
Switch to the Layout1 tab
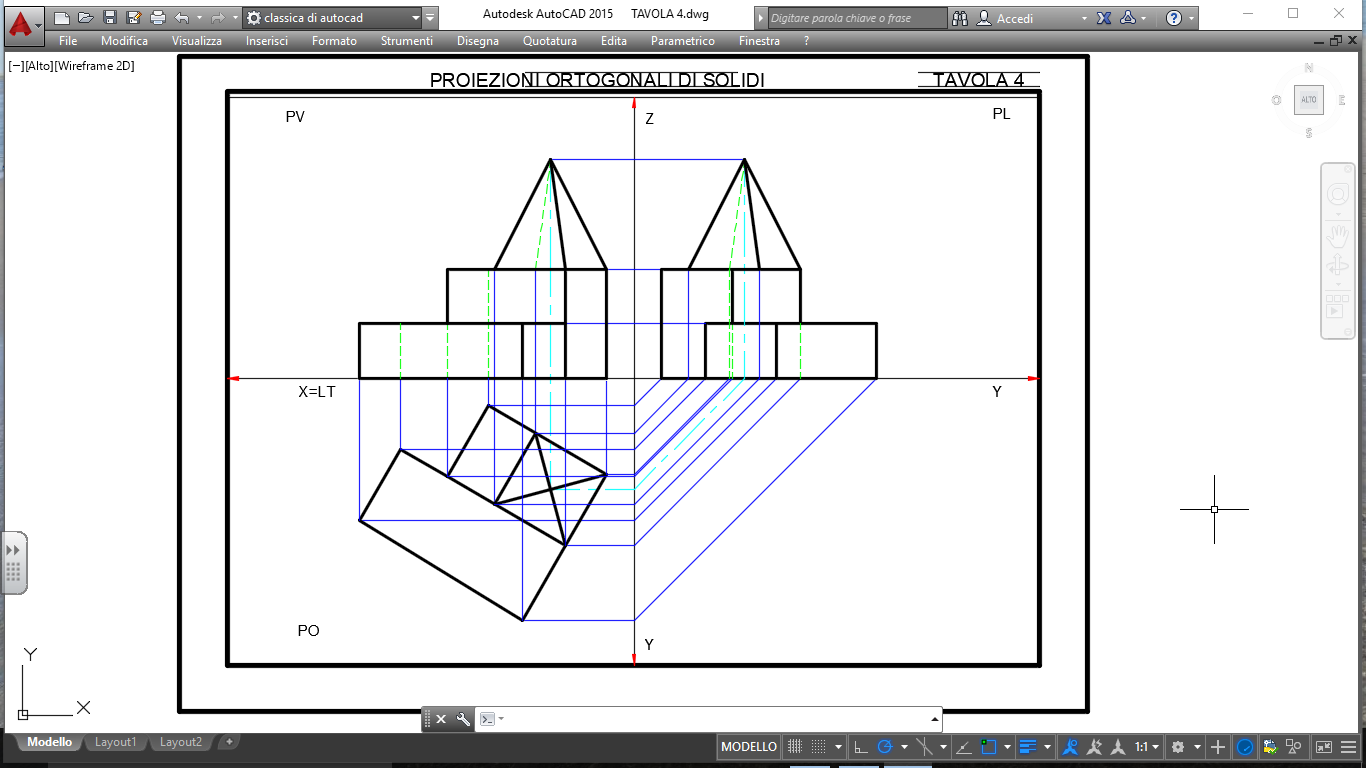115,742
